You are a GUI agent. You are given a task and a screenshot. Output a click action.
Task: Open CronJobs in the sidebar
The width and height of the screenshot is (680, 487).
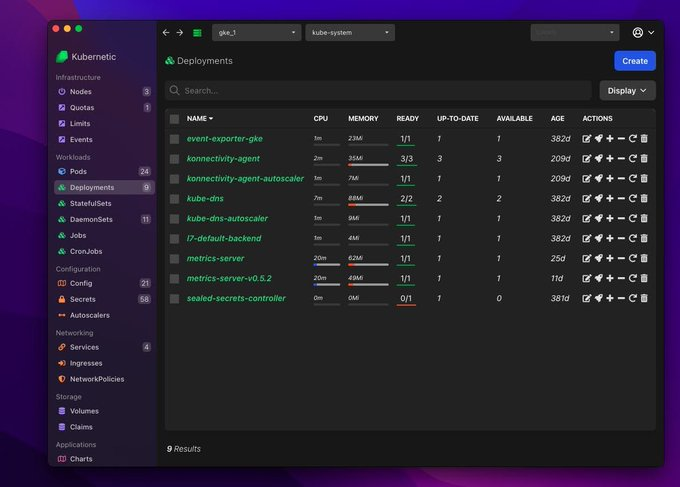click(104, 251)
